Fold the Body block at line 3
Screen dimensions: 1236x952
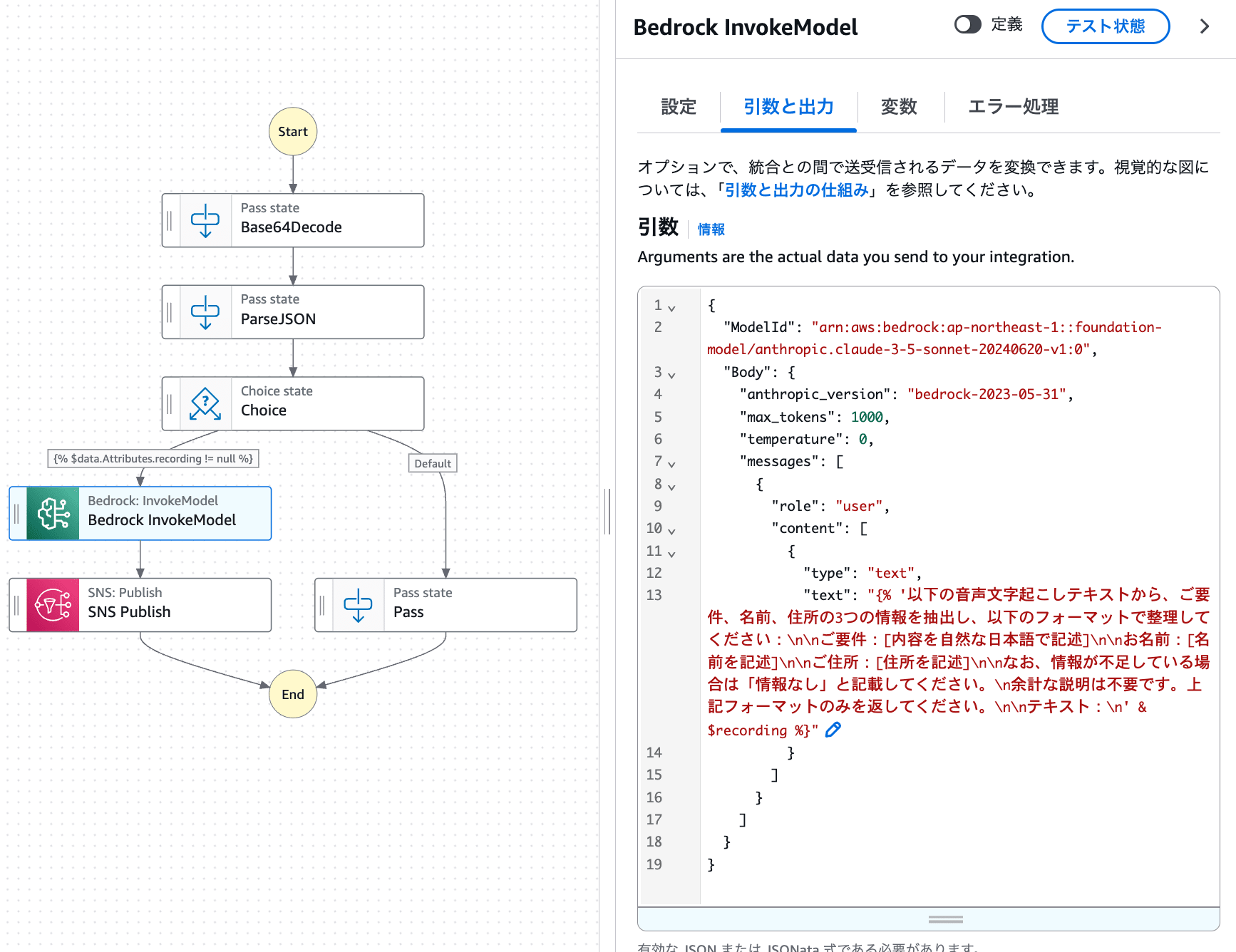pyautogui.click(x=671, y=374)
